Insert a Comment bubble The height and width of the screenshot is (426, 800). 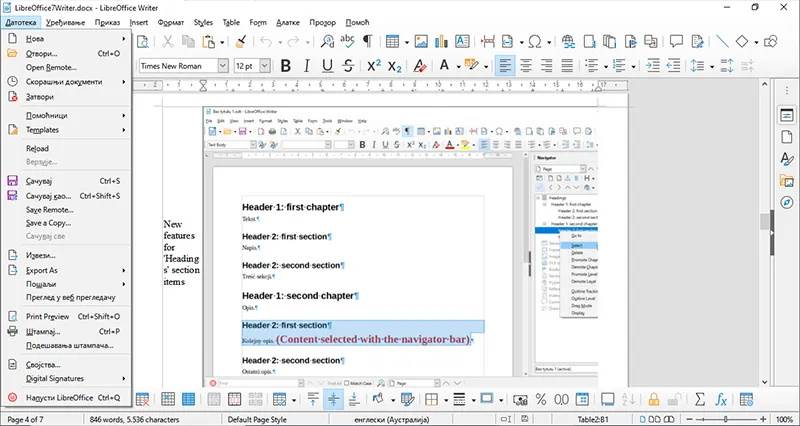(x=677, y=41)
